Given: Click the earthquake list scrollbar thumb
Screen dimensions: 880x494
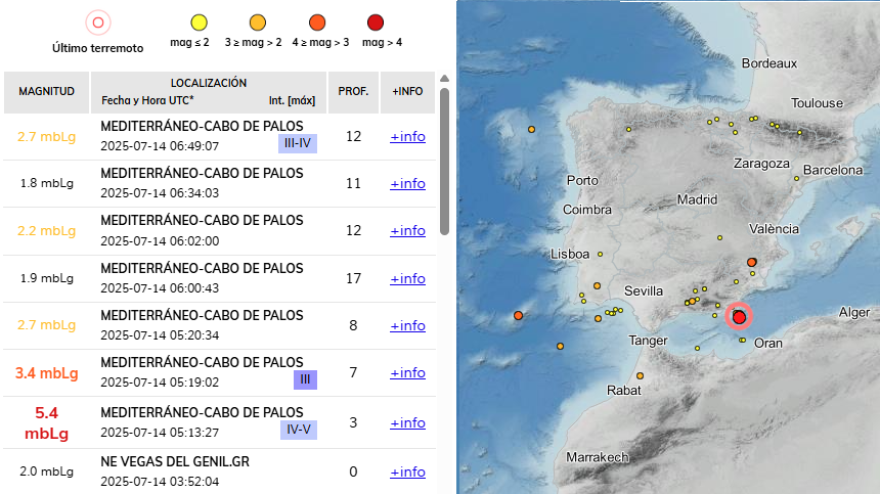Looking at the screenshot, I should coord(444,162).
